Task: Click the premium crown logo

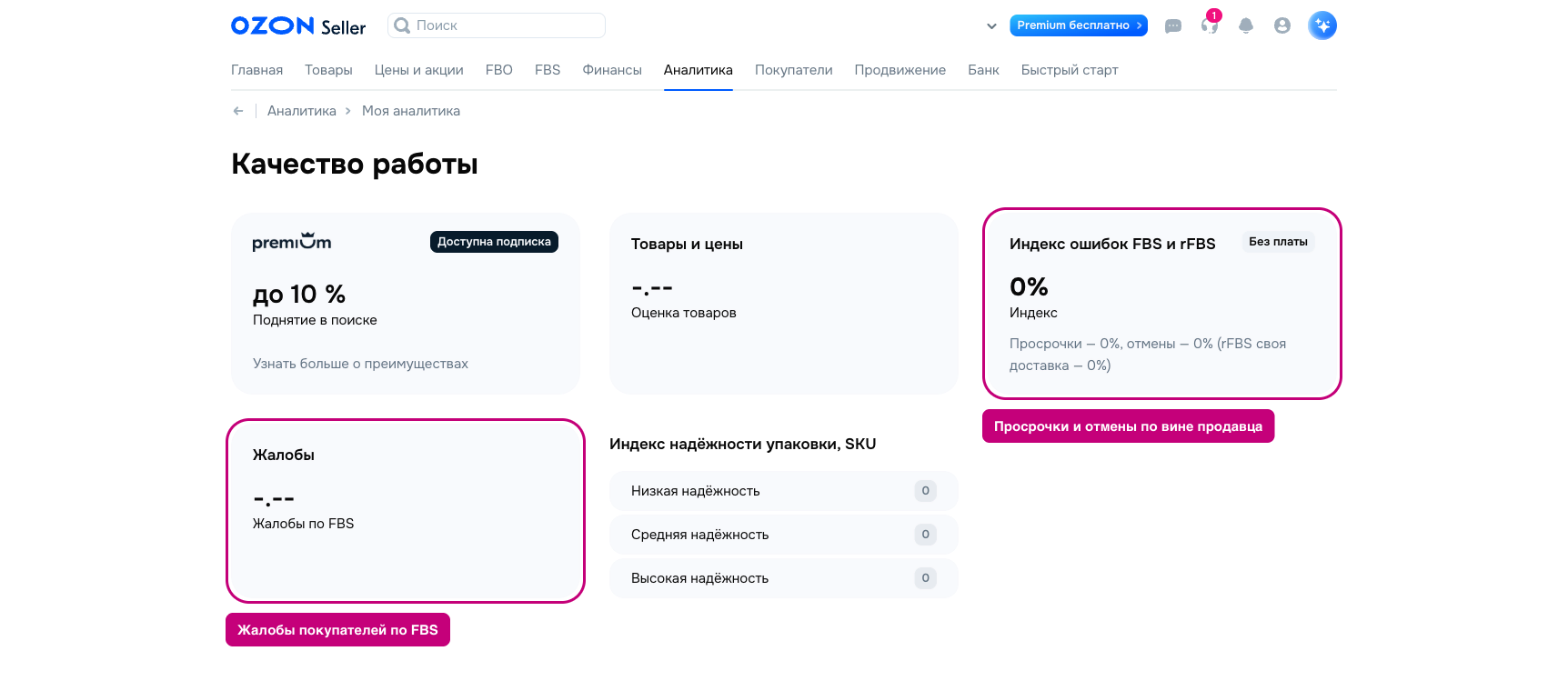Action: [292, 242]
